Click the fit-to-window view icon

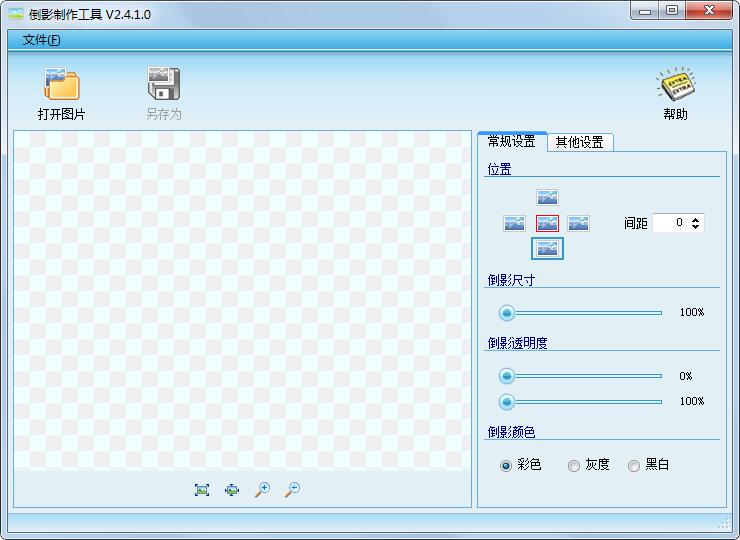click(232, 489)
